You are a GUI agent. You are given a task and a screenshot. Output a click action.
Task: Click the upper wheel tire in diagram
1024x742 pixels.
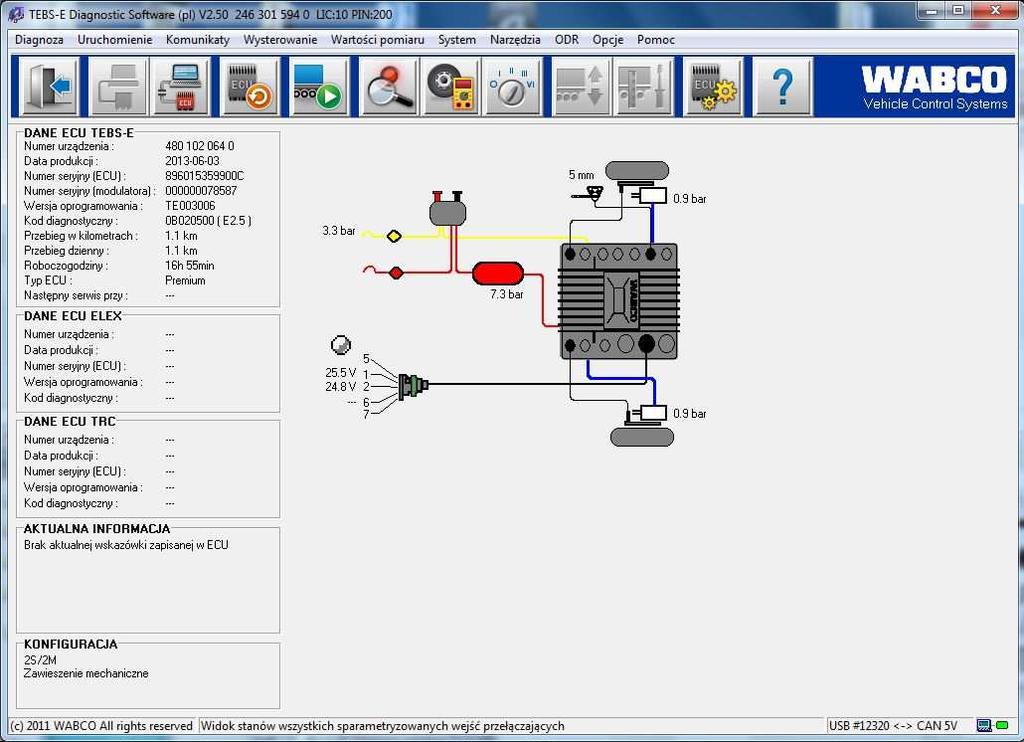pos(637,171)
